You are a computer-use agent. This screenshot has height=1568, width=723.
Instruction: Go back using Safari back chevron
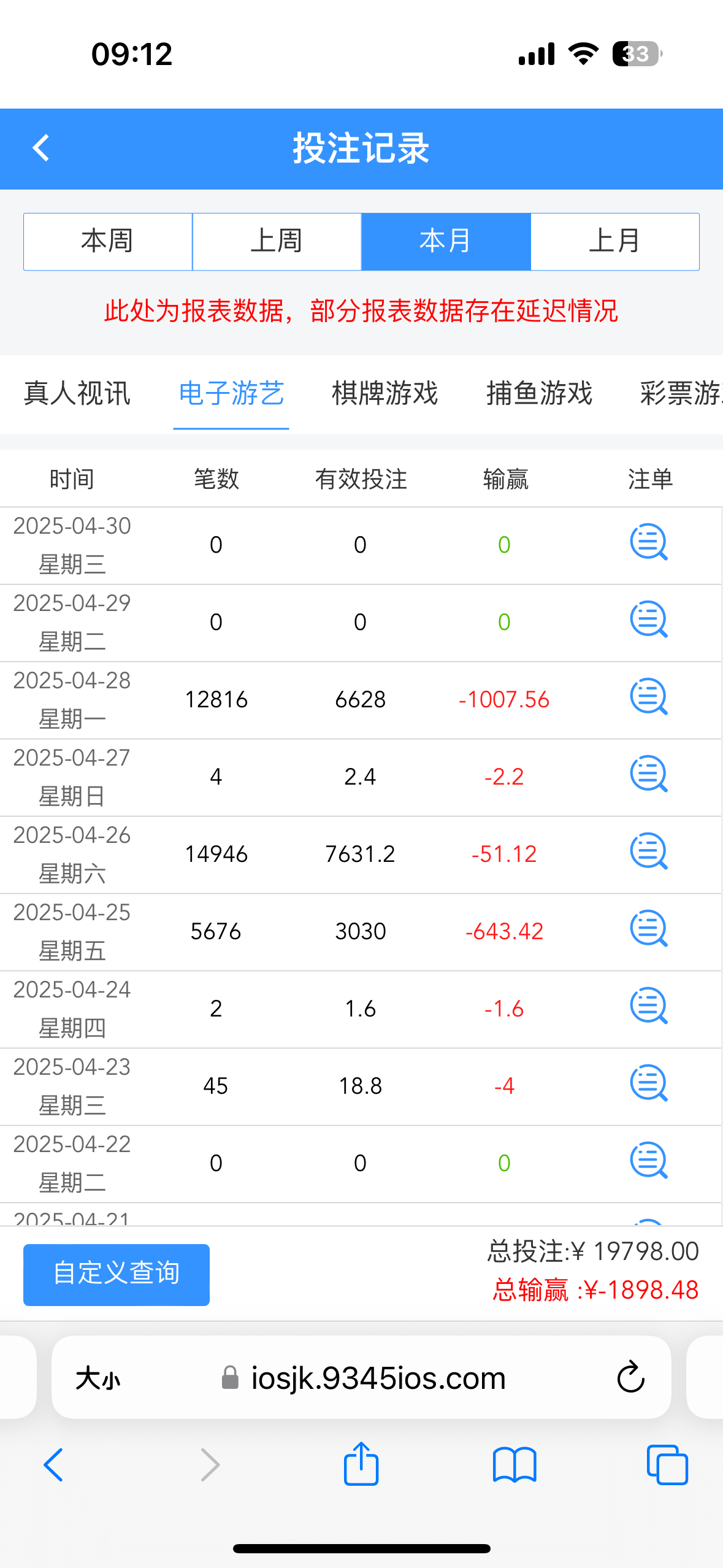[53, 1465]
